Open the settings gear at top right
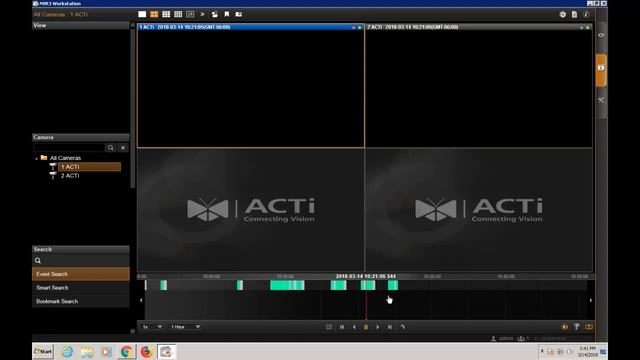640x360 pixels. coord(563,14)
